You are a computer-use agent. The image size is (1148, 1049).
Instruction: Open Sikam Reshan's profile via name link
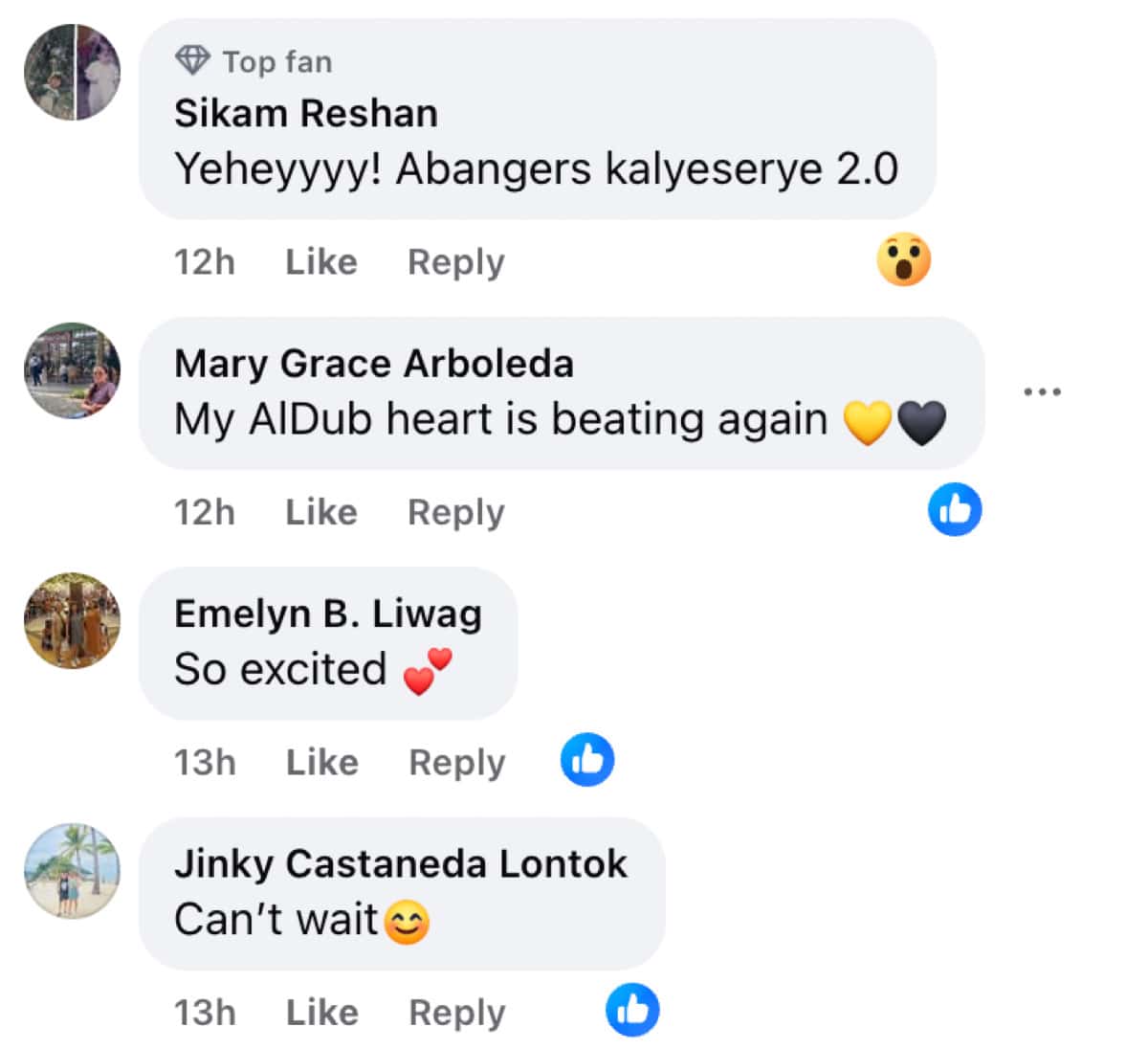pos(306,114)
